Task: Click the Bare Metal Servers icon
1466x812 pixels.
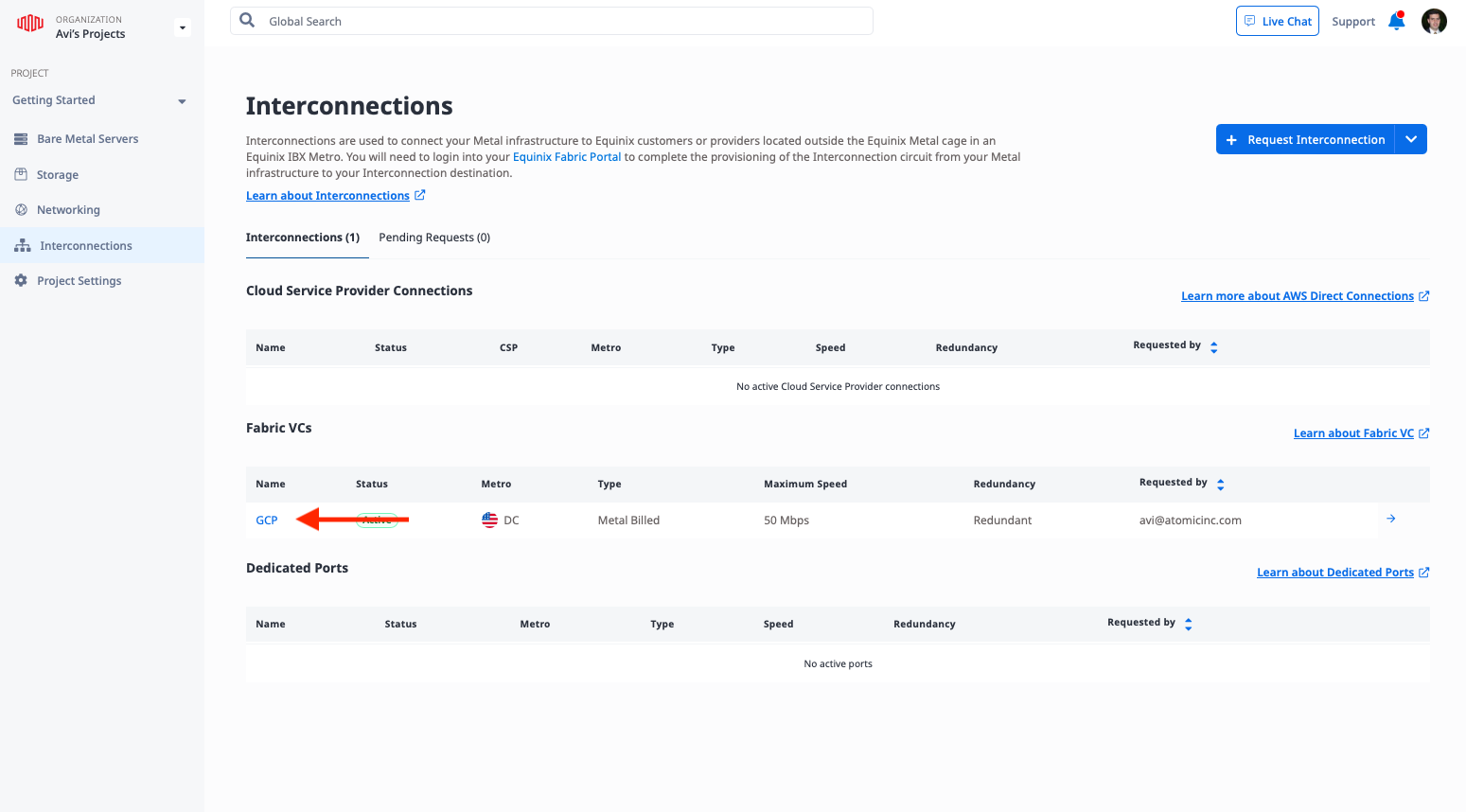Action: [21, 139]
